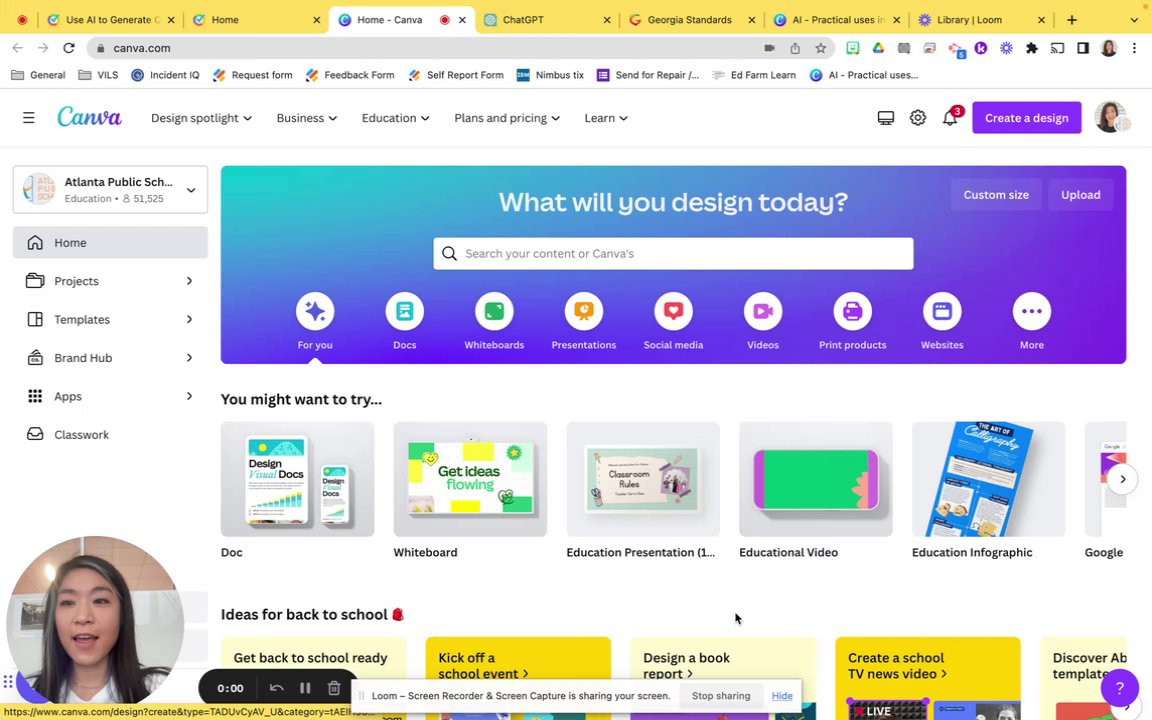Open the Print products category icon
1152x720 pixels.
(852, 312)
